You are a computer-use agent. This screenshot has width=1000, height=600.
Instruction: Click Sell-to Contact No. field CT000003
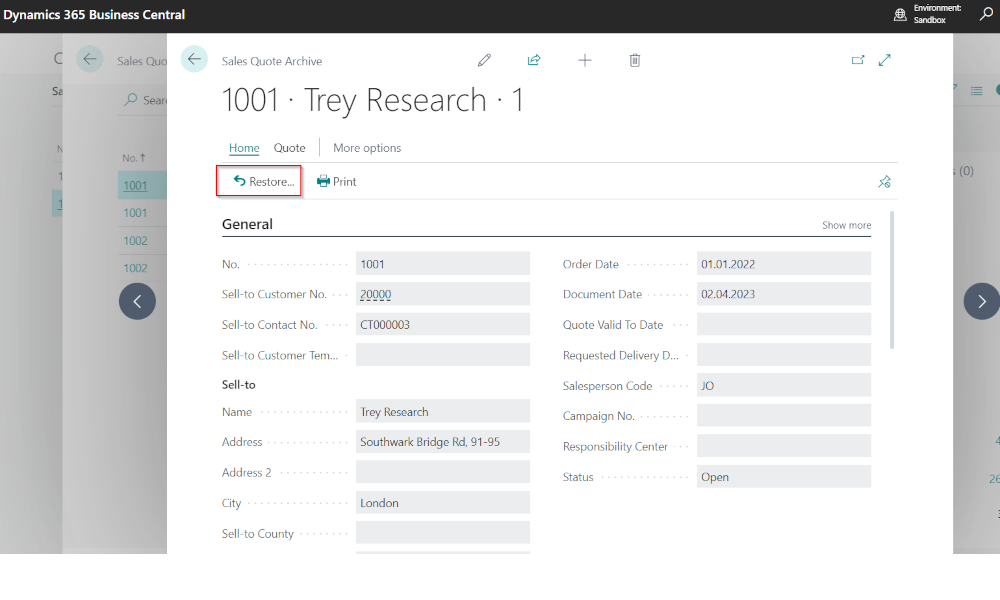pyautogui.click(x=443, y=324)
